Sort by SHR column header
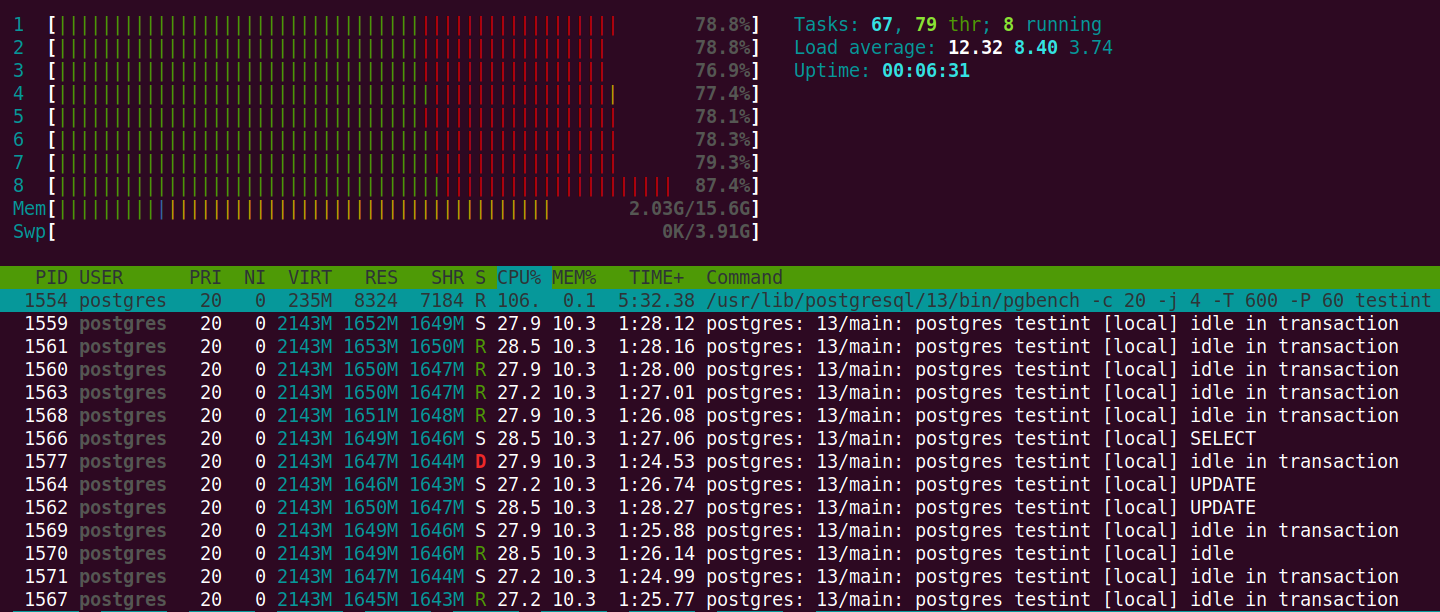The height and width of the screenshot is (612, 1440). pos(447,277)
